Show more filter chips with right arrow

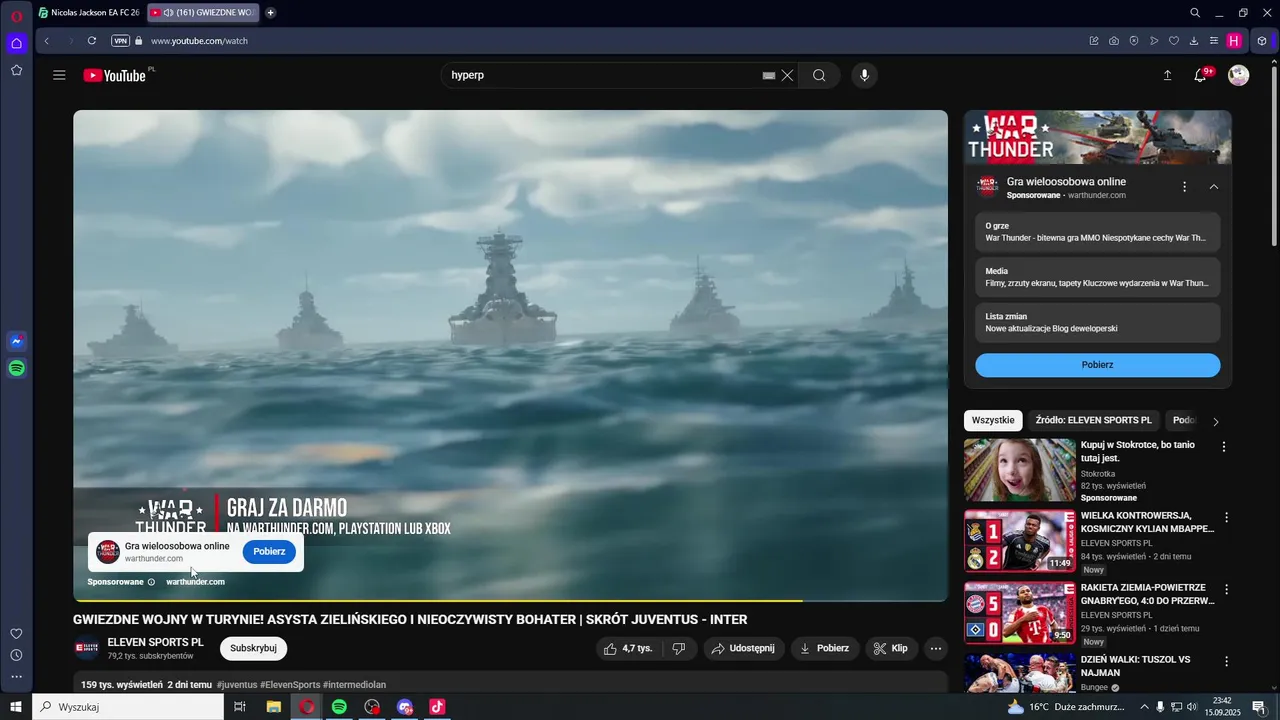tap(1216, 422)
